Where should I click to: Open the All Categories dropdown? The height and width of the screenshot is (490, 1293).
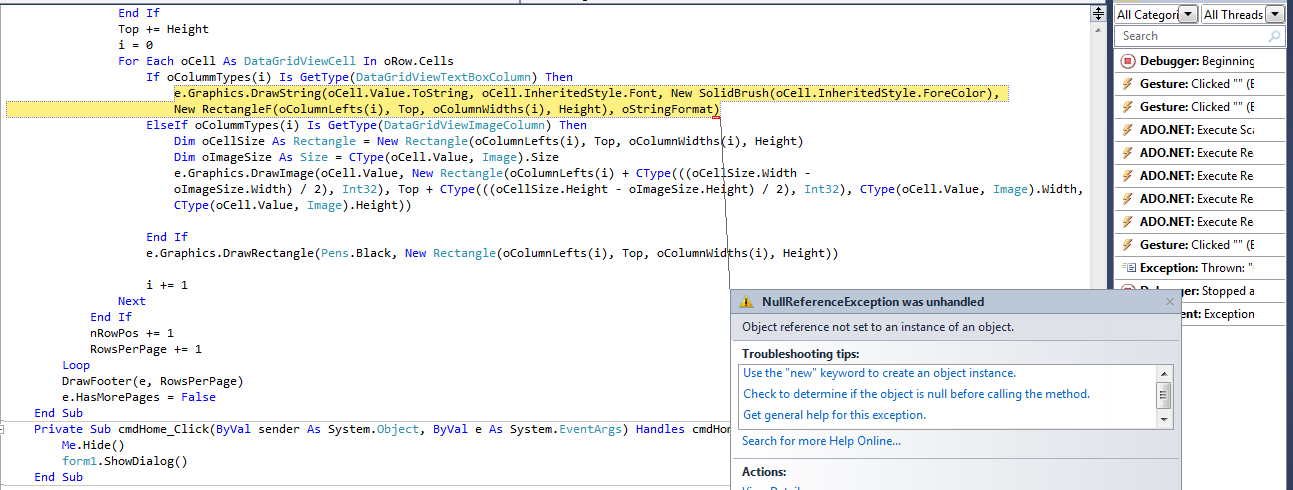click(1187, 14)
